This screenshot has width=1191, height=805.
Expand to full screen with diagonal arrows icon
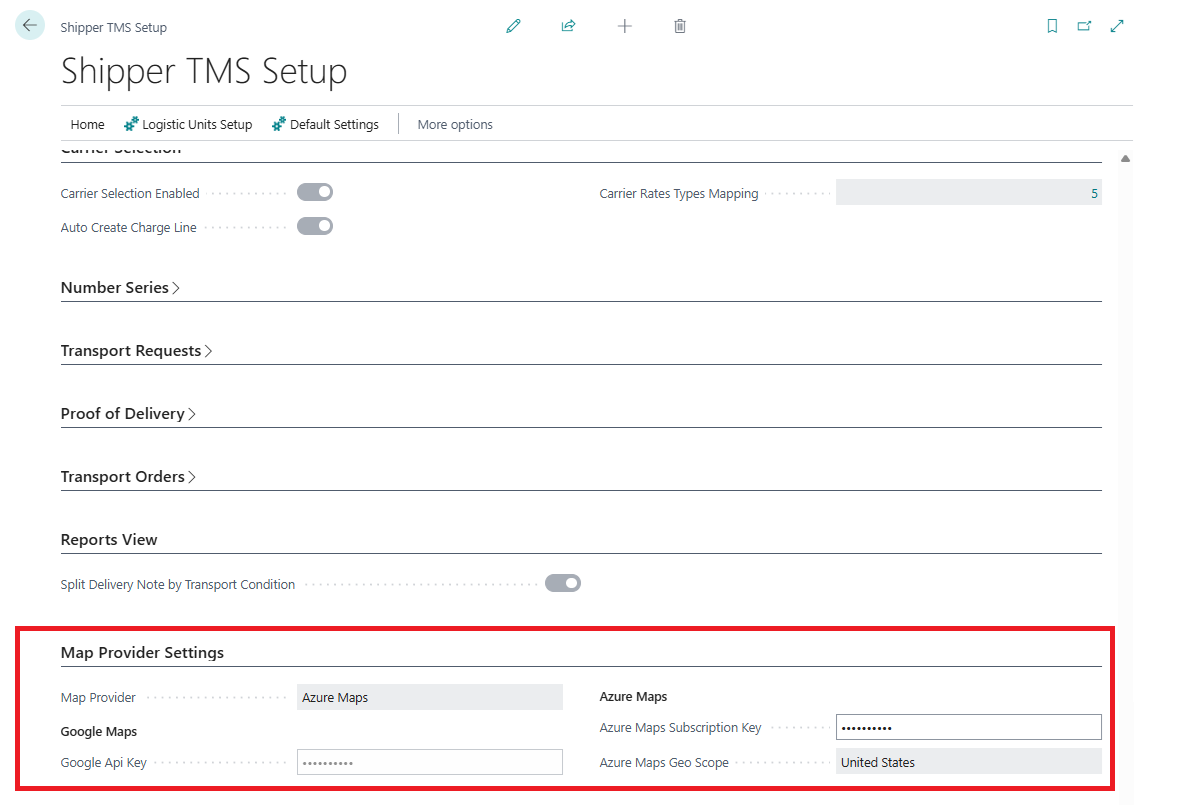click(x=1117, y=26)
